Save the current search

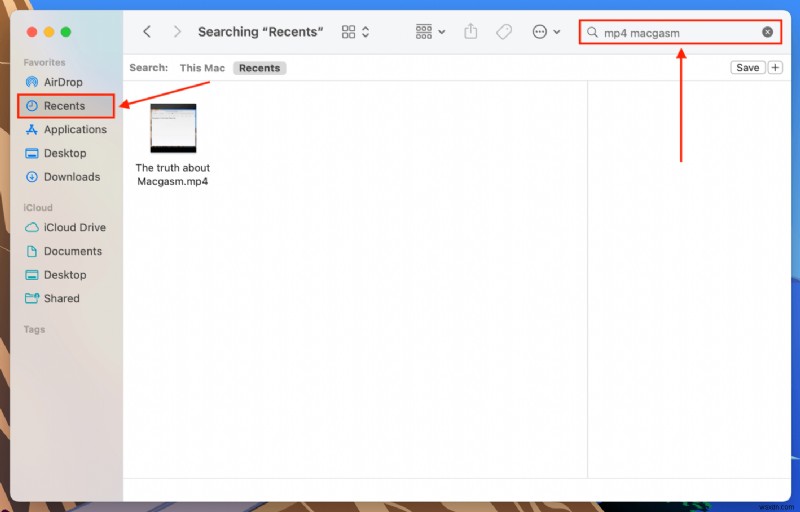coord(747,68)
